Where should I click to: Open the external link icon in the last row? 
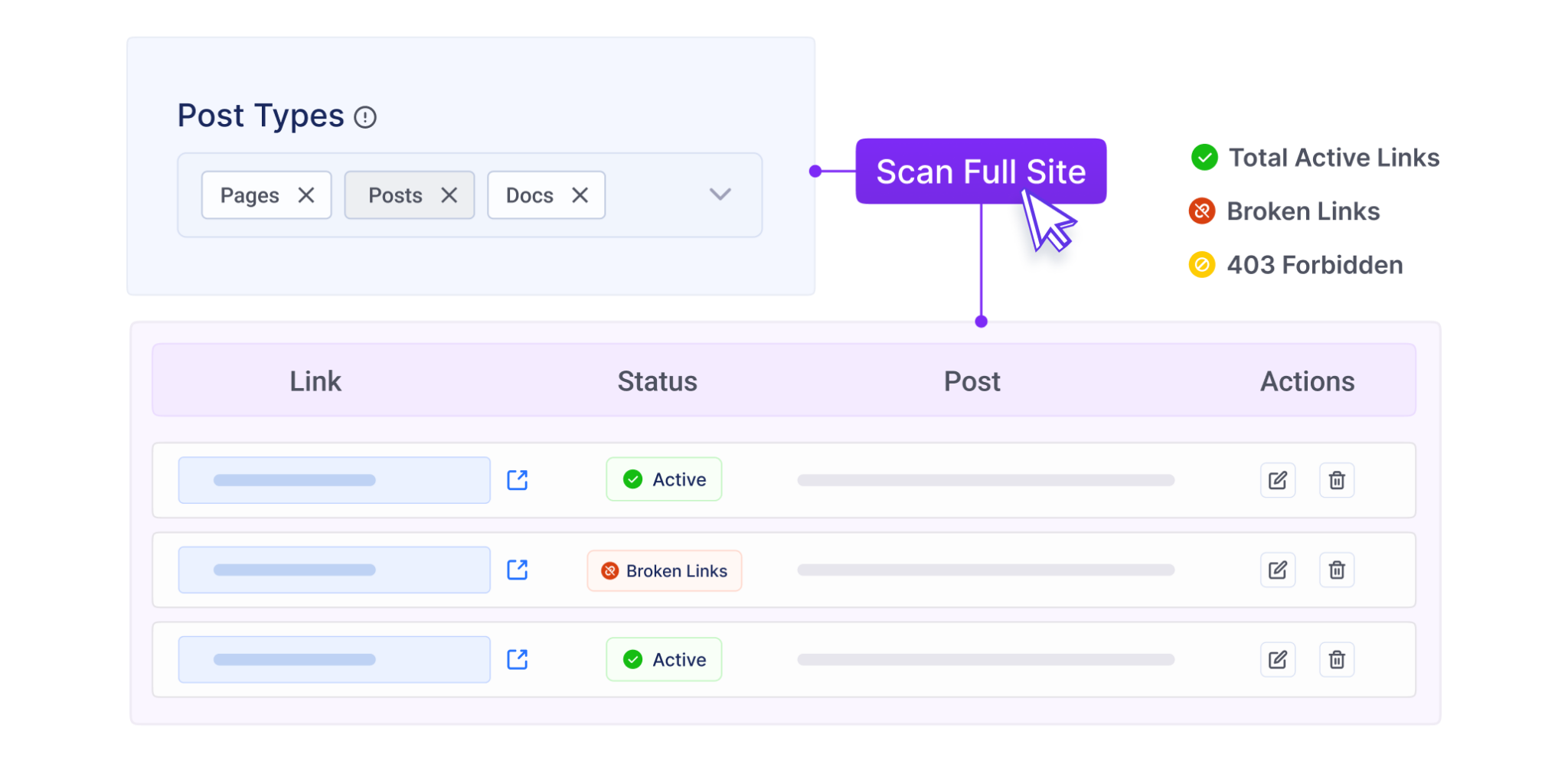pyautogui.click(x=517, y=659)
